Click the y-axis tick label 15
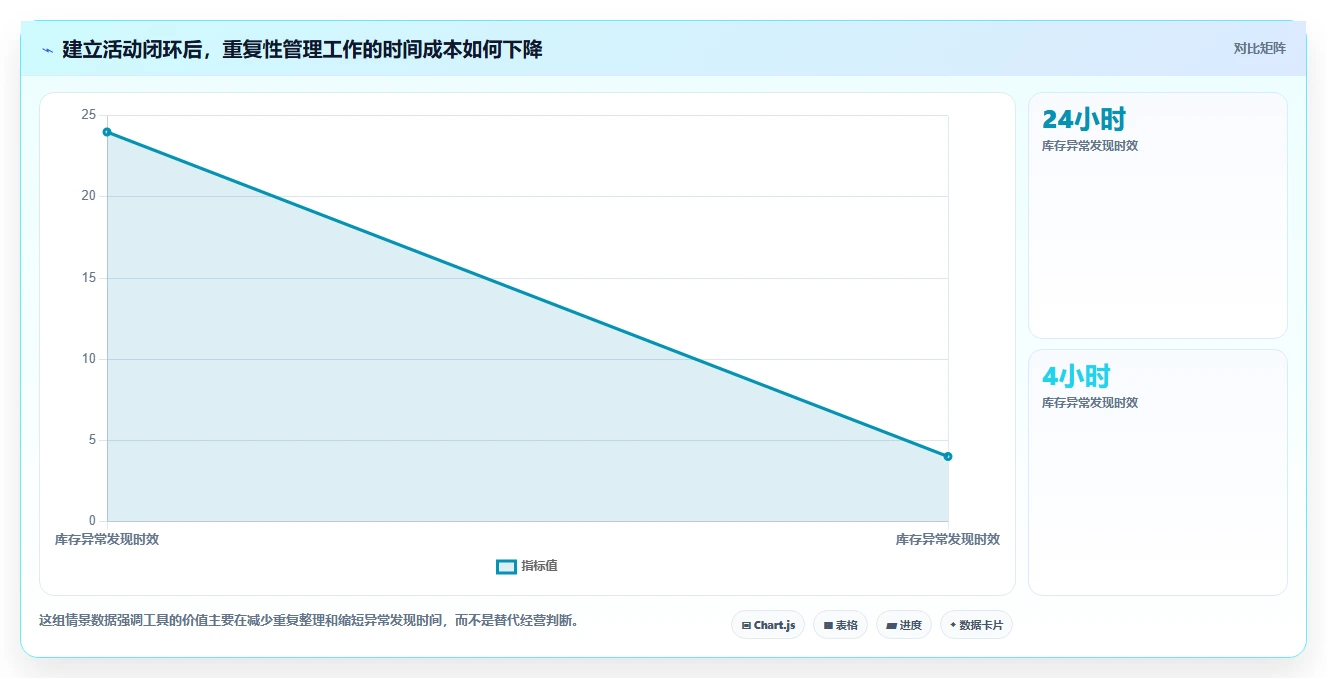1327x678 pixels. click(89, 278)
